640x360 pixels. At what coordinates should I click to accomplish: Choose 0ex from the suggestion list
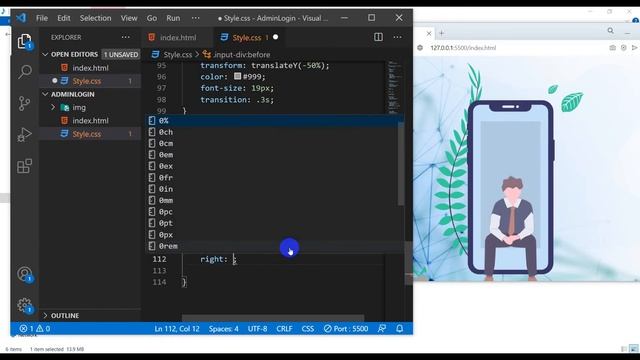click(x=272, y=166)
